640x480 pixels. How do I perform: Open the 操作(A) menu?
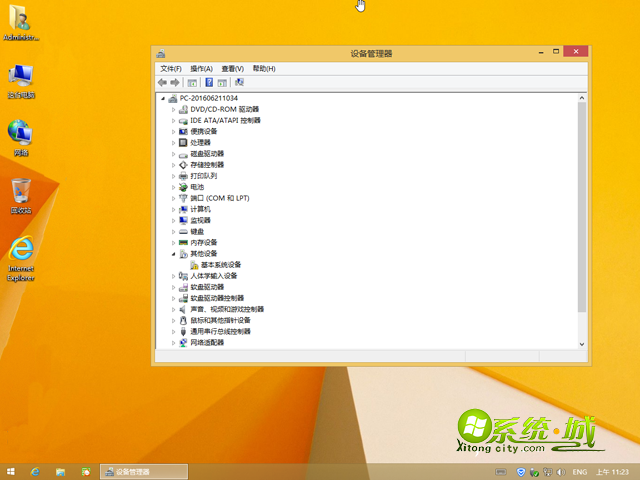click(202, 69)
